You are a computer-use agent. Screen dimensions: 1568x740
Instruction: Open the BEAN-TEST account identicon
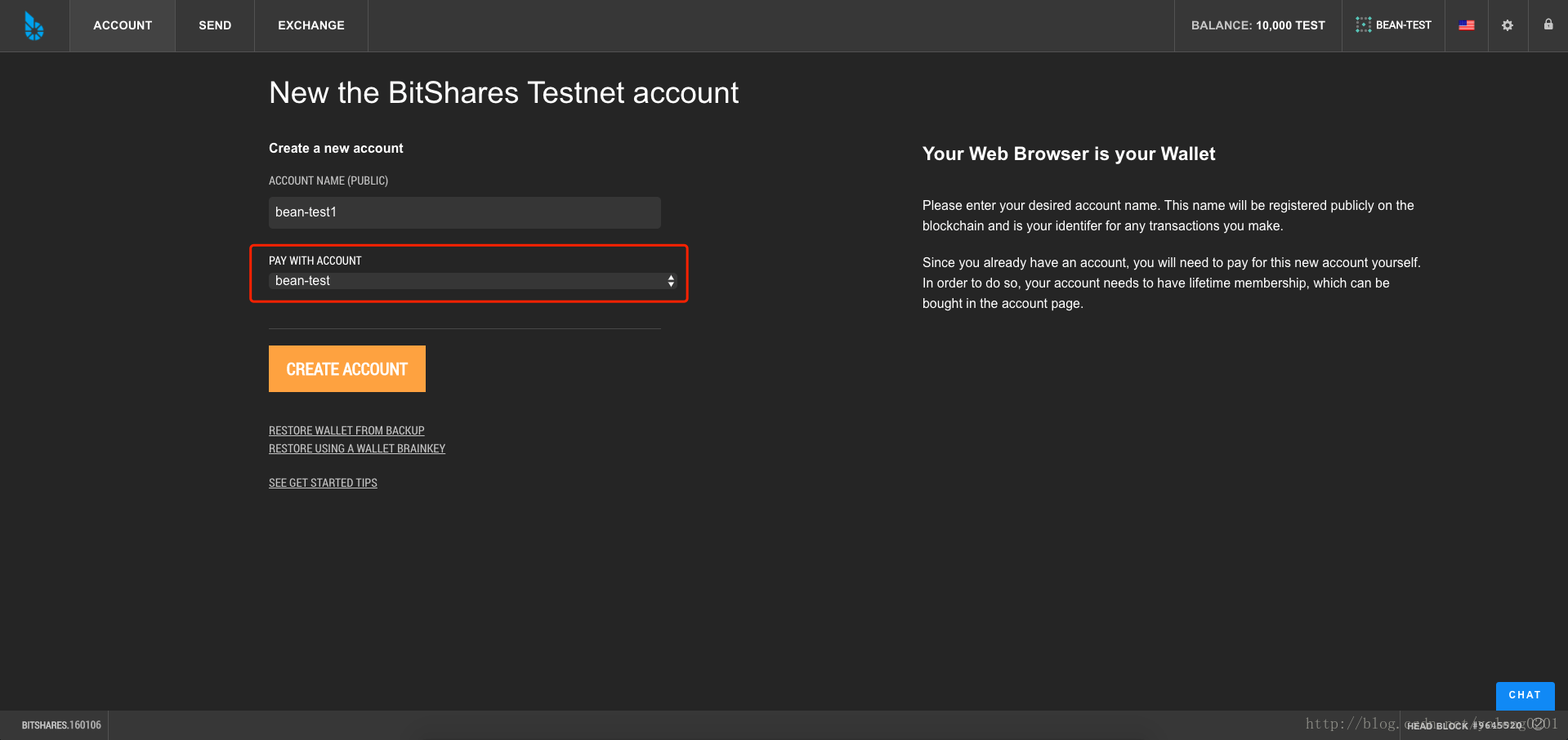1363,25
